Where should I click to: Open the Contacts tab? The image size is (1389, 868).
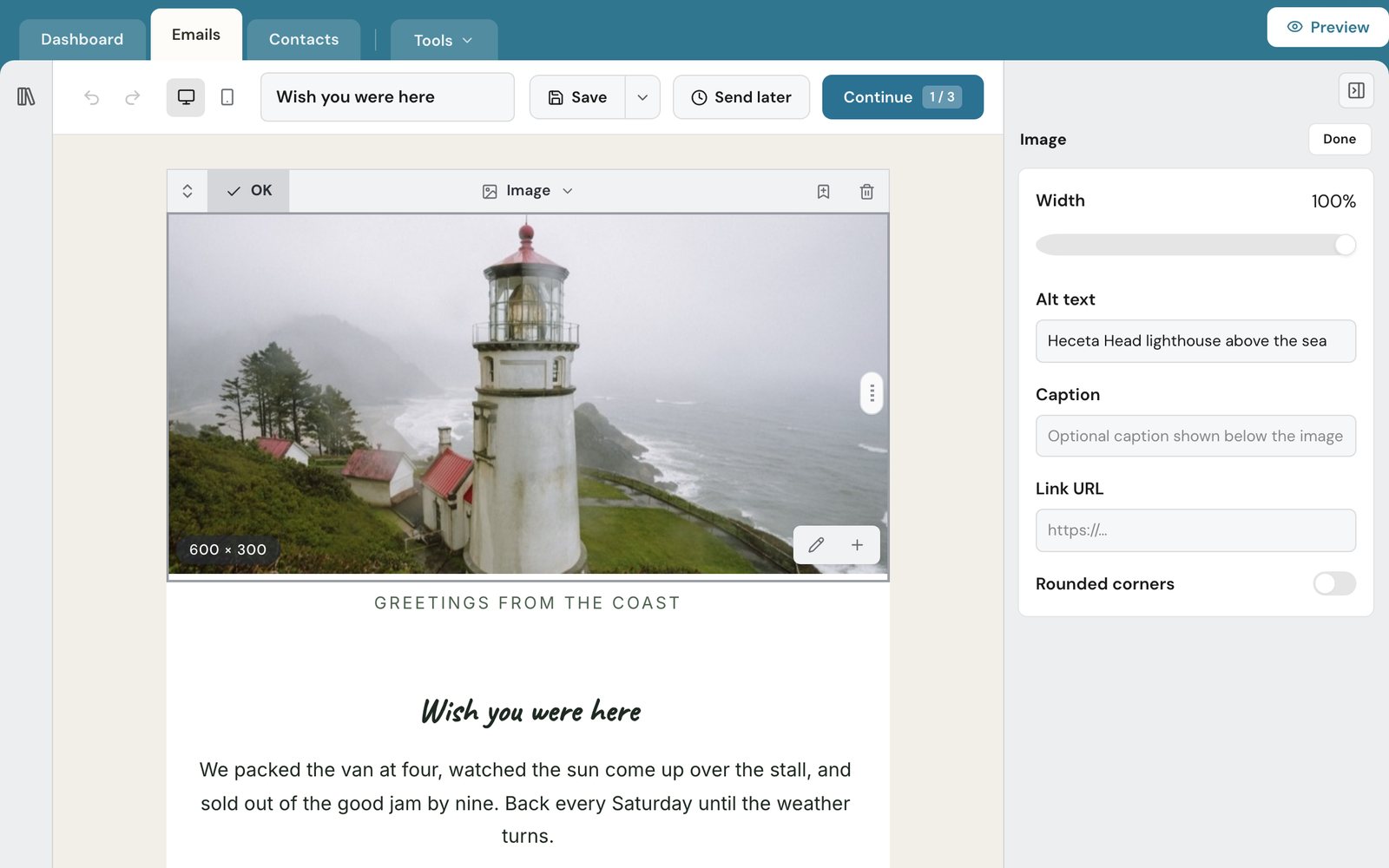(304, 40)
